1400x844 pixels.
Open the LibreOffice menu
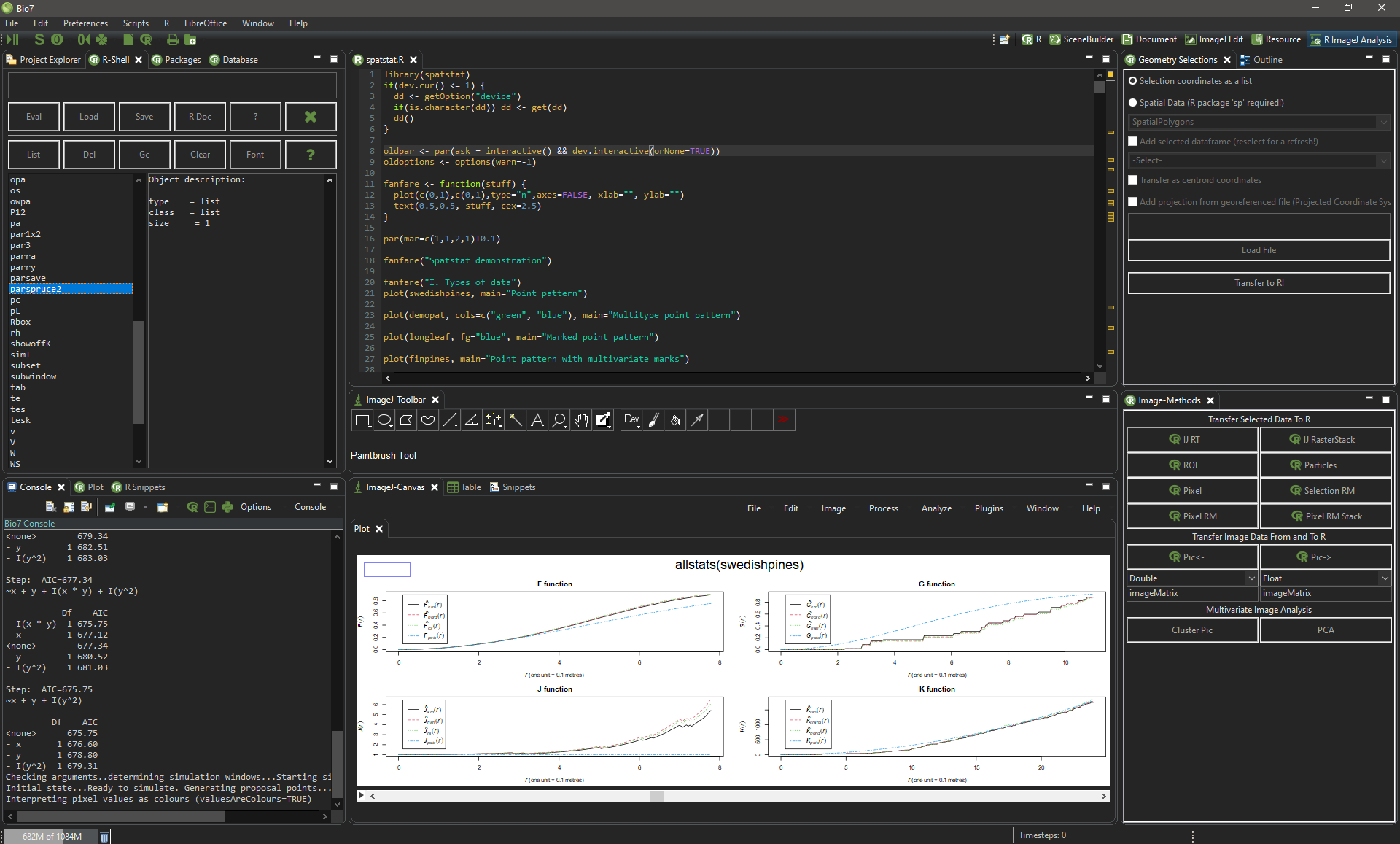pos(205,23)
